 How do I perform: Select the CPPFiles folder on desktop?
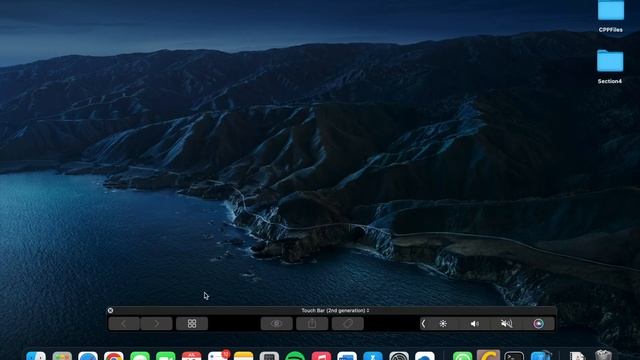(611, 10)
